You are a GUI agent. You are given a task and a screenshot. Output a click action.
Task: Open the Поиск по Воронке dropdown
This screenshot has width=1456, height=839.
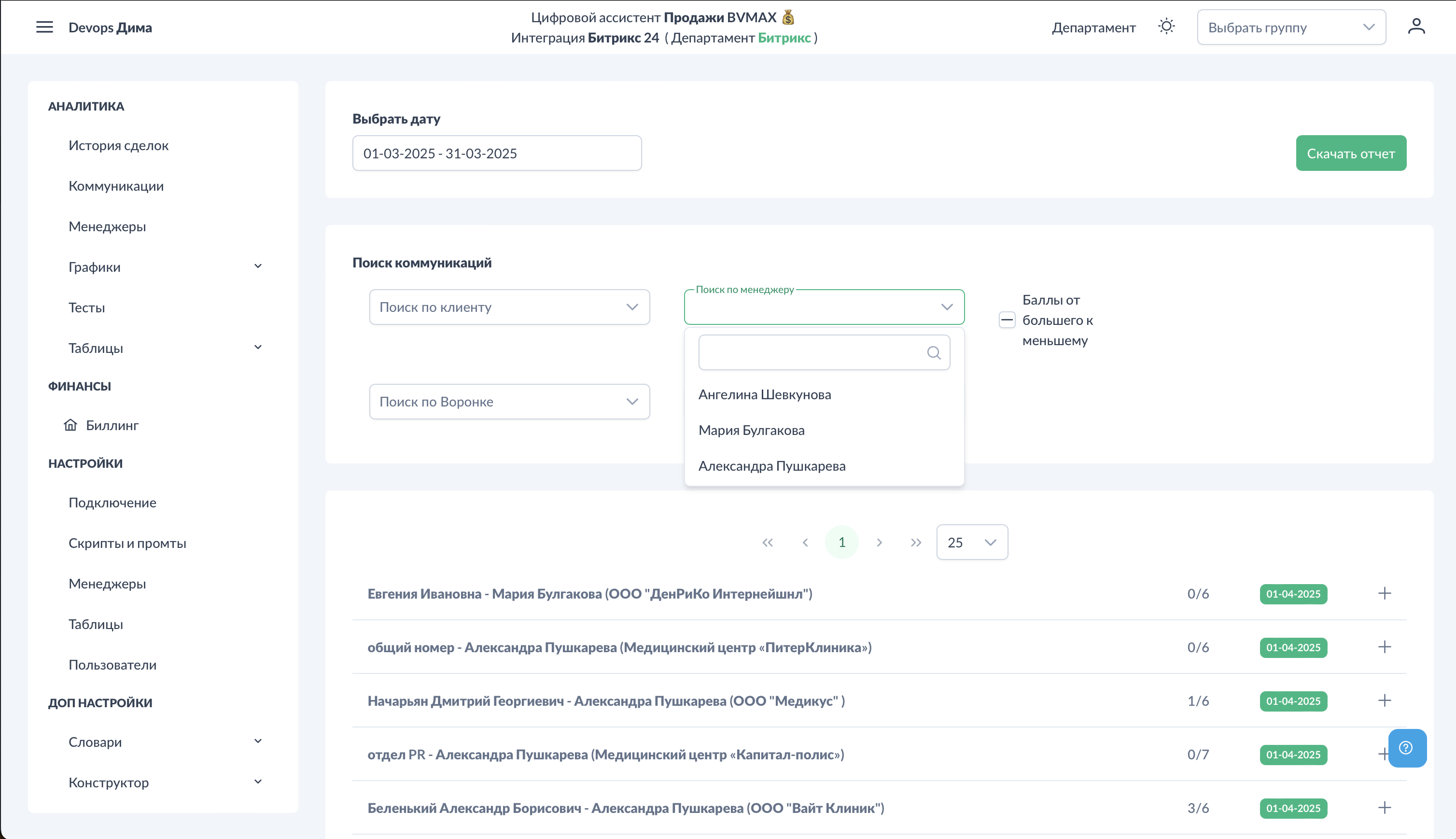[x=509, y=402]
